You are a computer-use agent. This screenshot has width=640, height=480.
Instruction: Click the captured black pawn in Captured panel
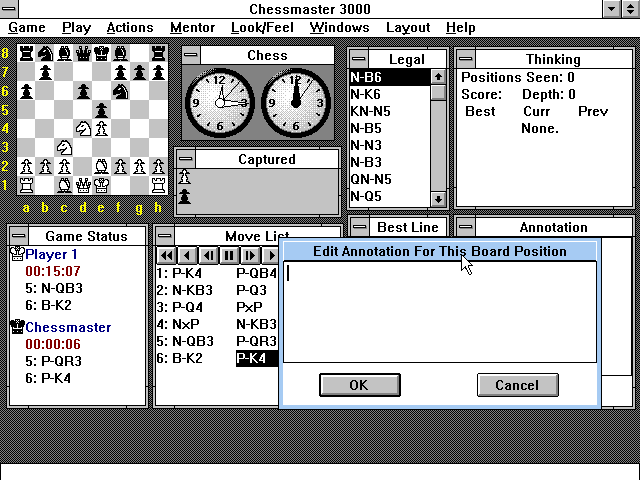click(x=184, y=196)
